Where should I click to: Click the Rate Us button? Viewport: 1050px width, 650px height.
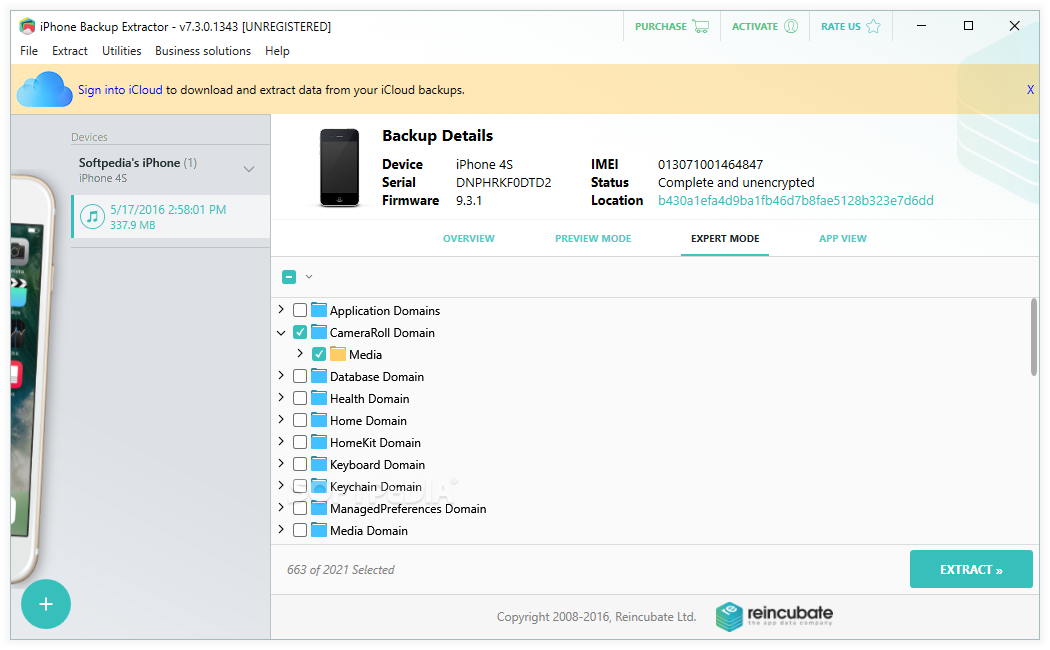click(x=850, y=27)
